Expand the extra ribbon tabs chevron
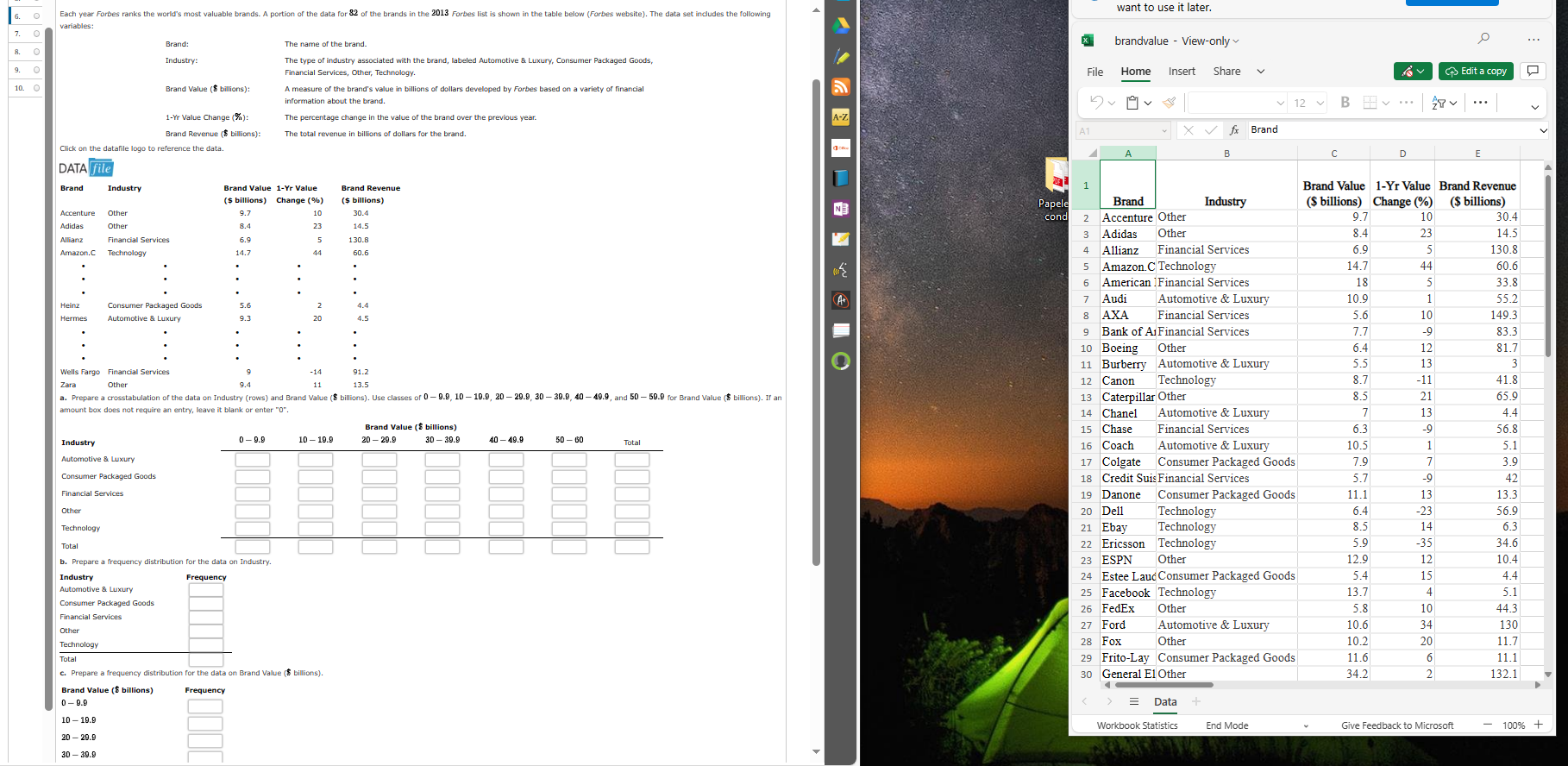1568x766 pixels. pyautogui.click(x=1260, y=72)
